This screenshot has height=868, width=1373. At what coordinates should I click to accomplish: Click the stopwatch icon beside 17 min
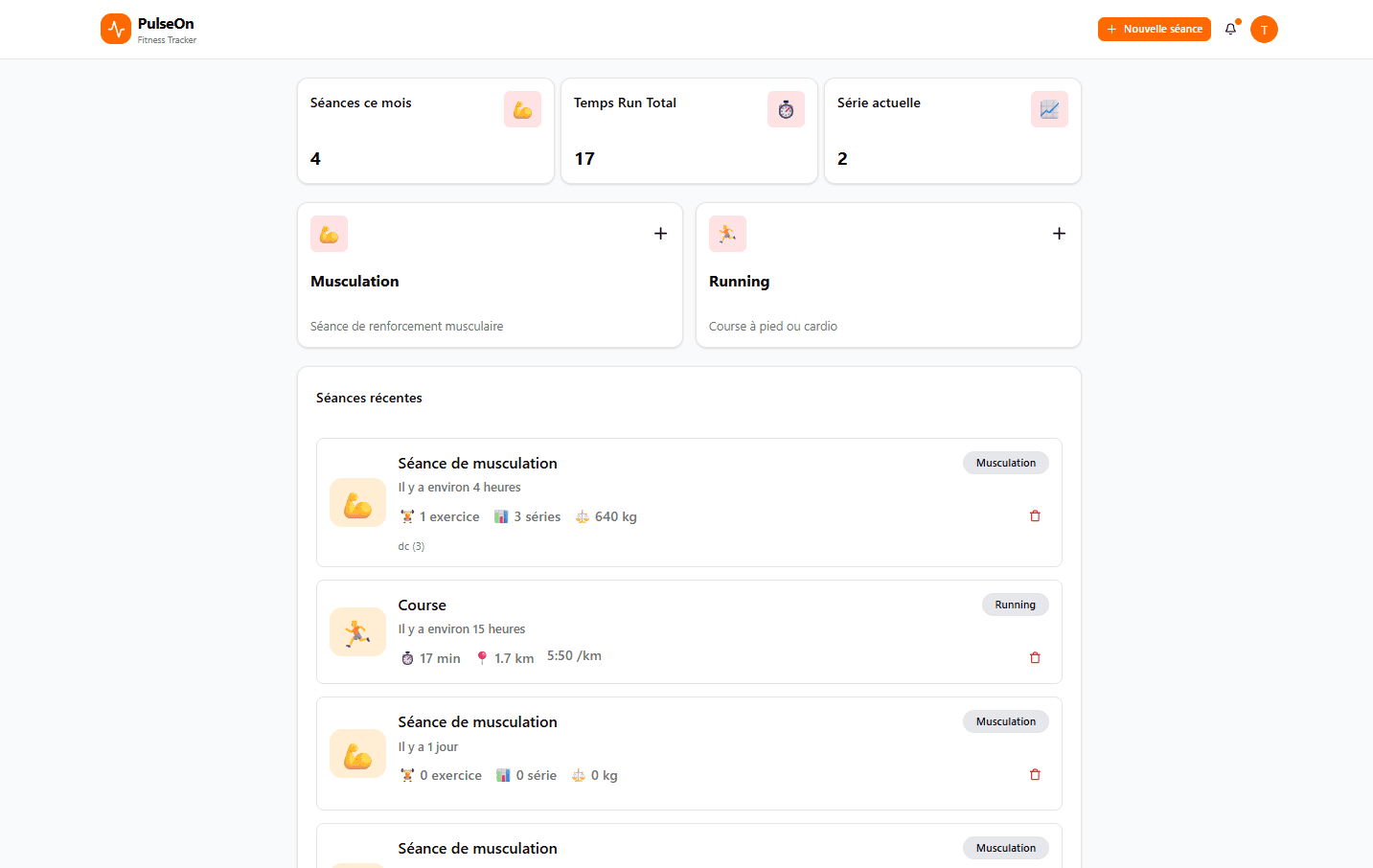407,658
